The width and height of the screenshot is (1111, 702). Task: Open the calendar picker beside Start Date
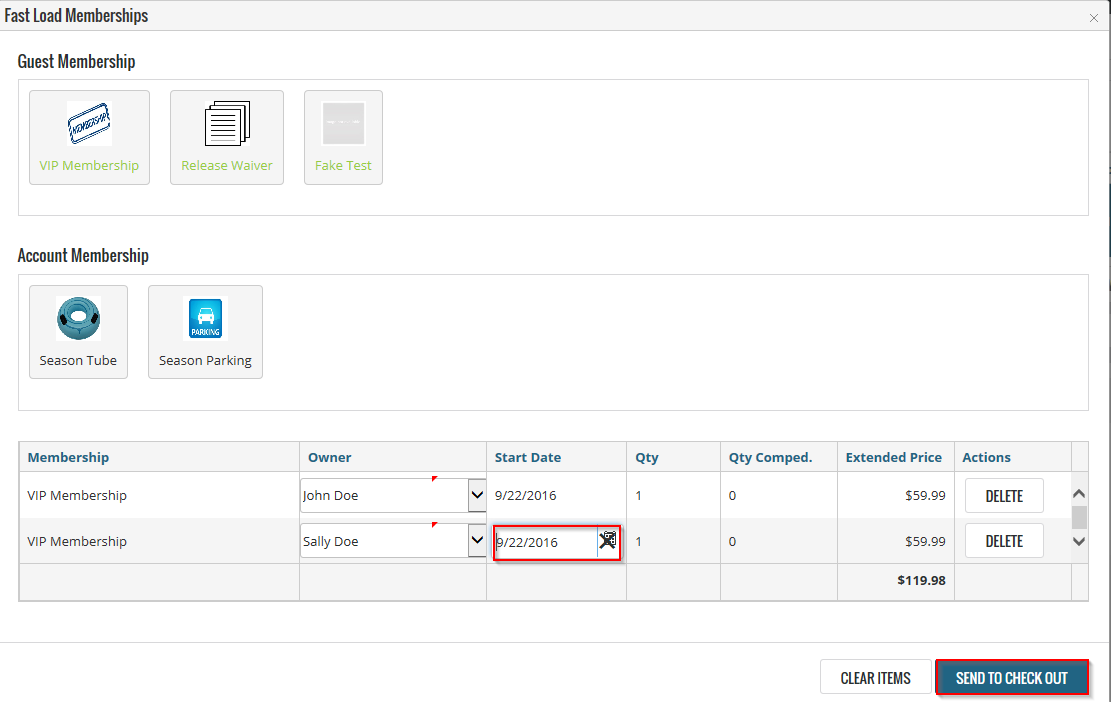click(x=608, y=541)
